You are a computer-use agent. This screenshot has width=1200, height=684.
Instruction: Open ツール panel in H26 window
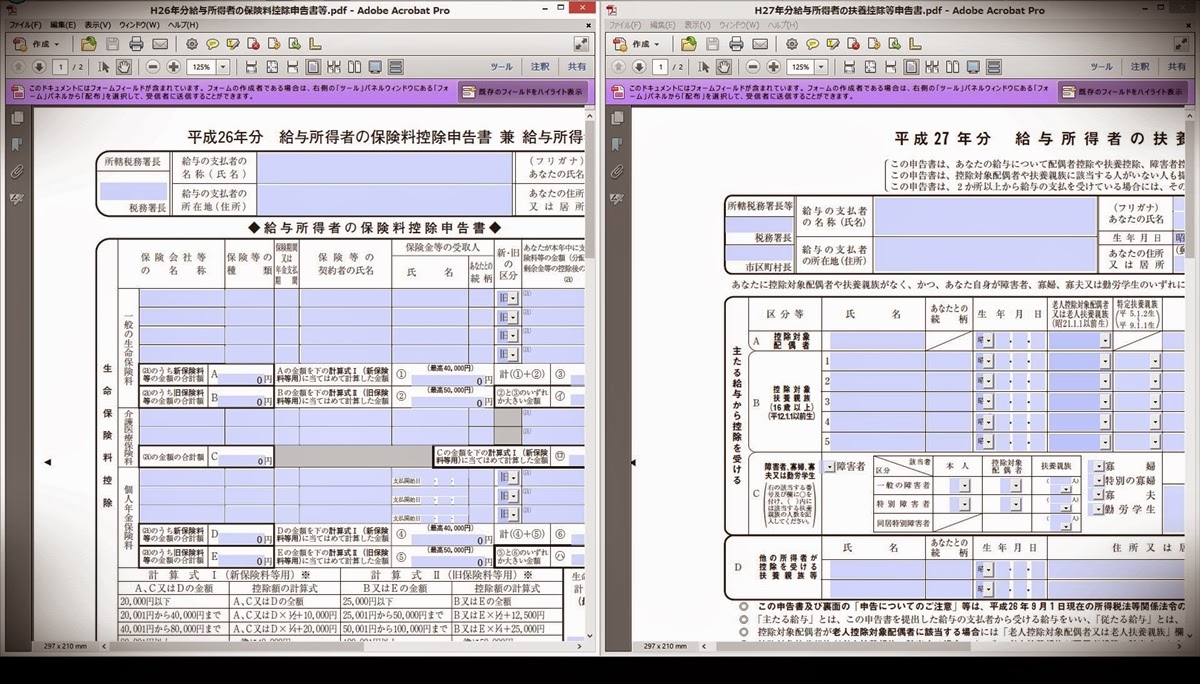[x=501, y=67]
